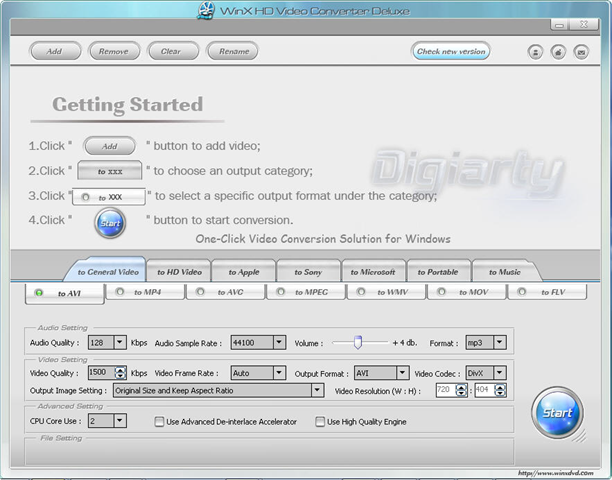Select the 'to WMV' radio option
Screen dimensions: 612x480
(x=386, y=292)
